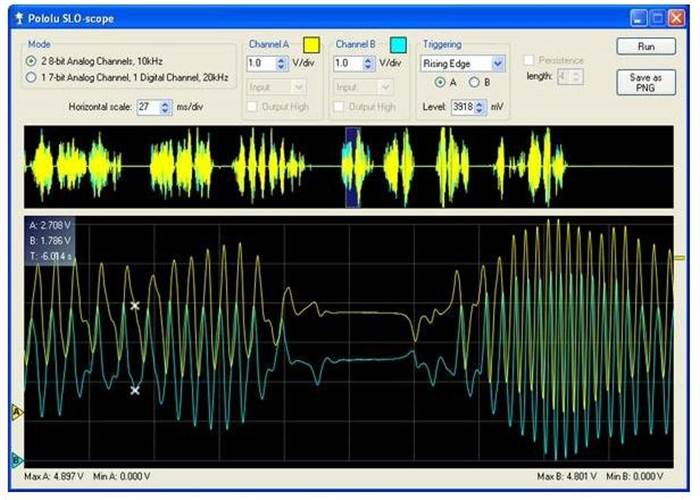Click the Pololu app icon in title bar
The width and height of the screenshot is (700, 500).
[x=18, y=18]
